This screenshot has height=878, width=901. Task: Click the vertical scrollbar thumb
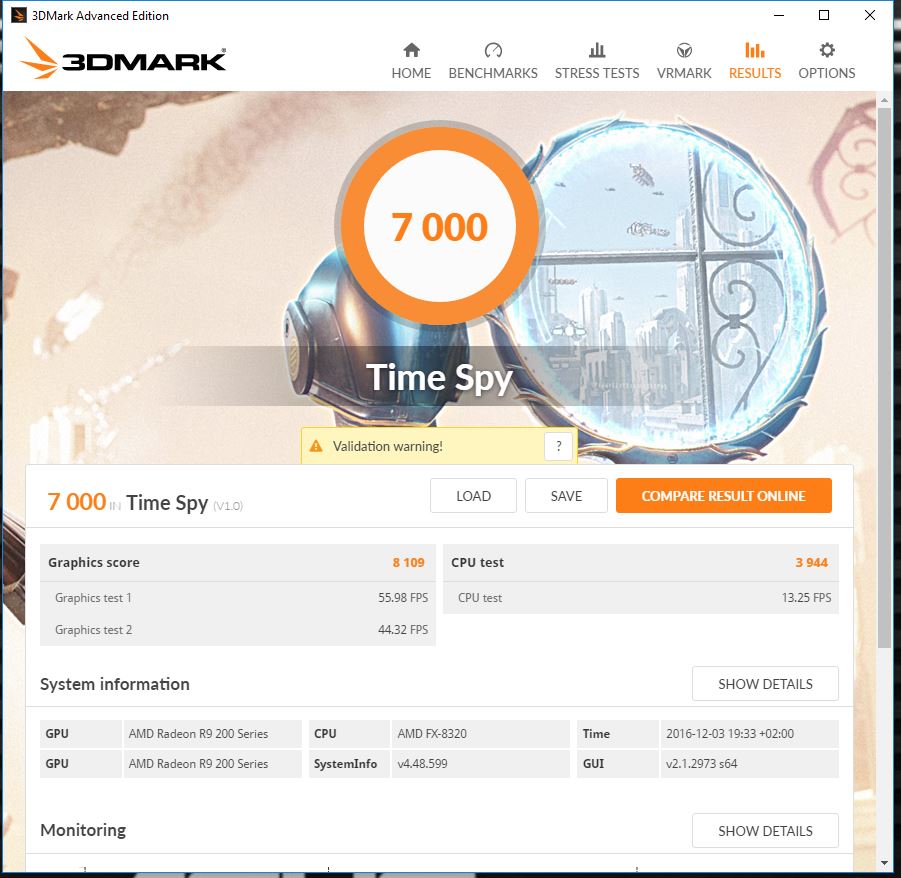click(x=884, y=378)
